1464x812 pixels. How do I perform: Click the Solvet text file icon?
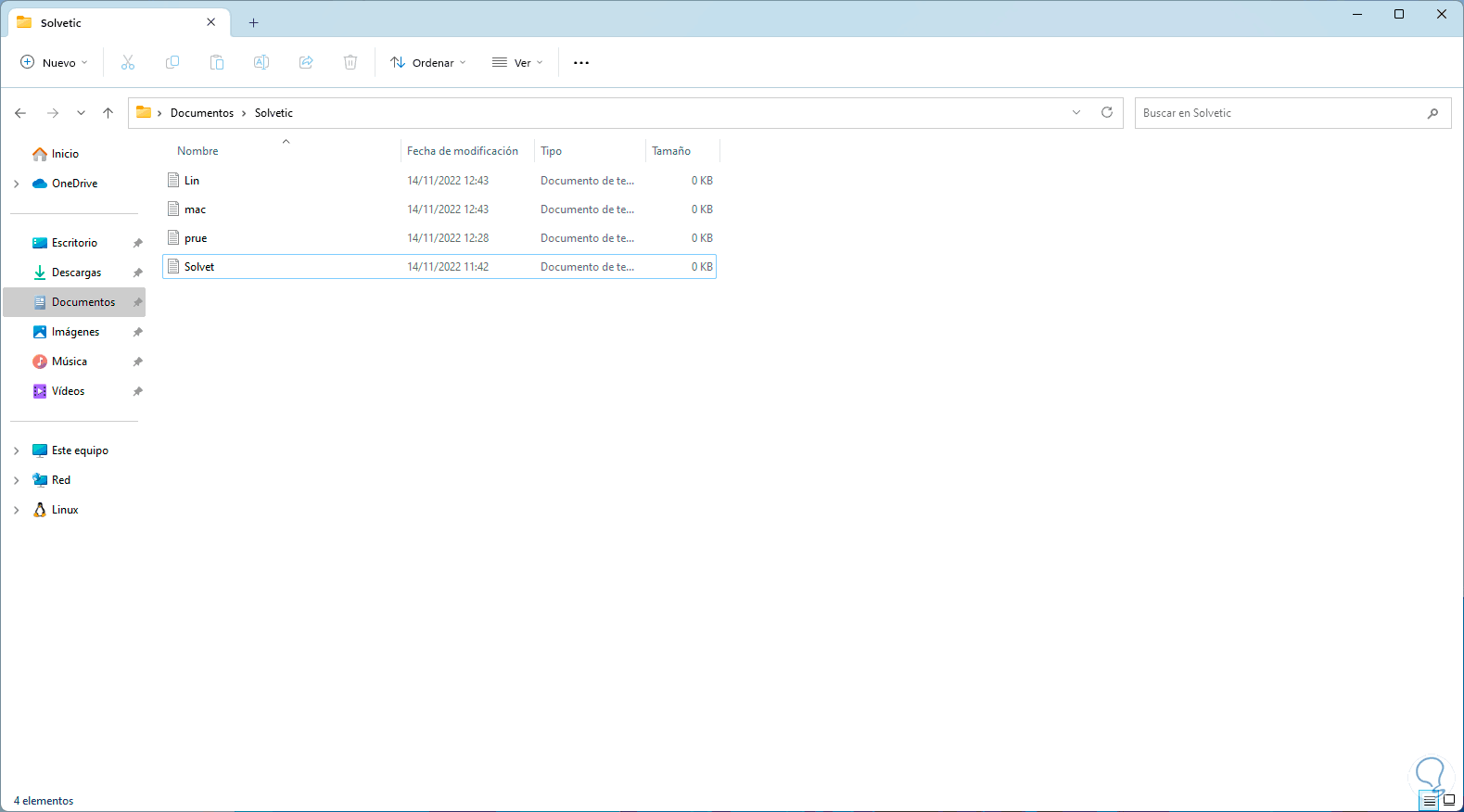pyautogui.click(x=173, y=266)
